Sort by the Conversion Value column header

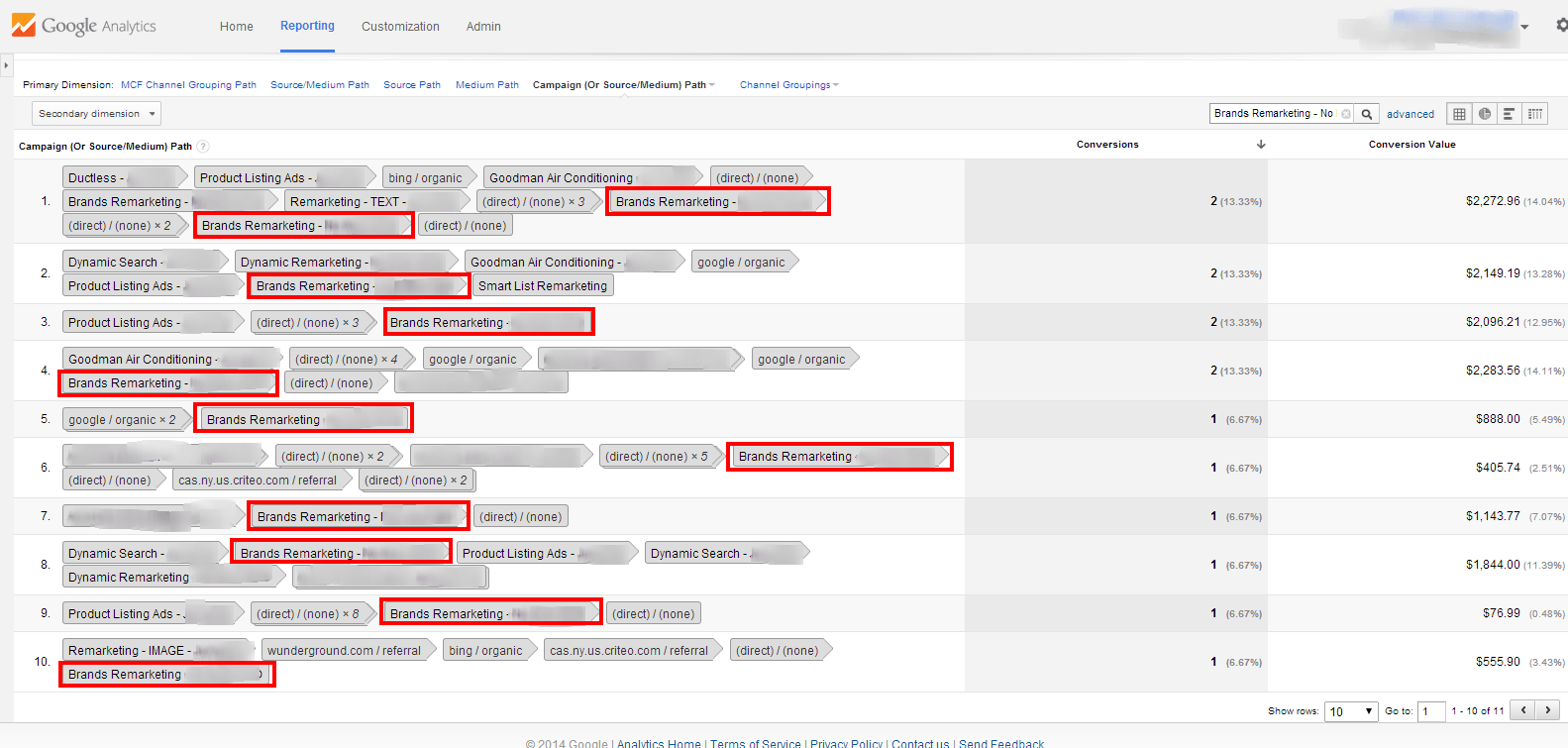1412,145
